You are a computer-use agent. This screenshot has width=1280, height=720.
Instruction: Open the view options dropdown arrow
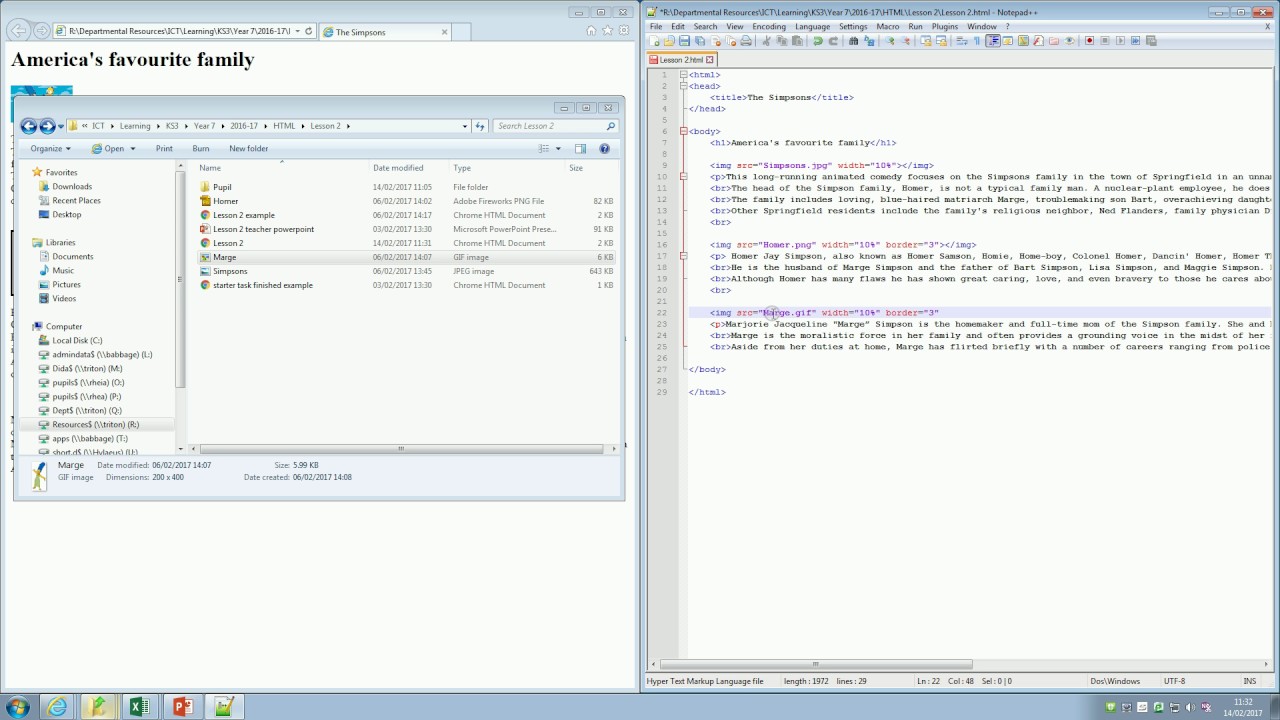coord(558,149)
